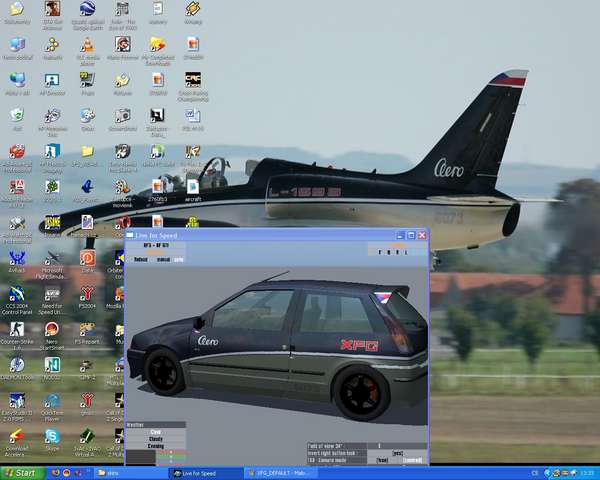Click the clock in the system tray

[x=589, y=473]
